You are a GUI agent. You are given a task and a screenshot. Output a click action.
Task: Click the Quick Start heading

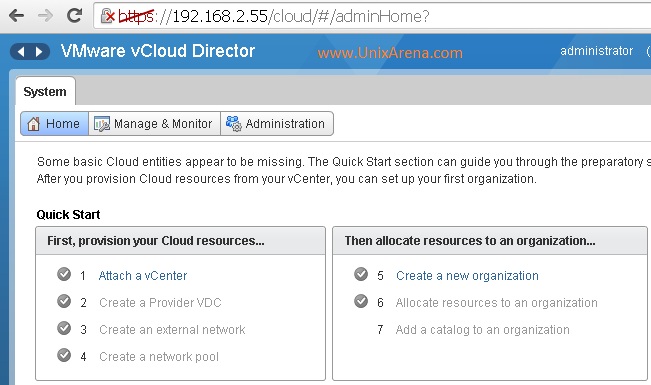click(x=69, y=215)
